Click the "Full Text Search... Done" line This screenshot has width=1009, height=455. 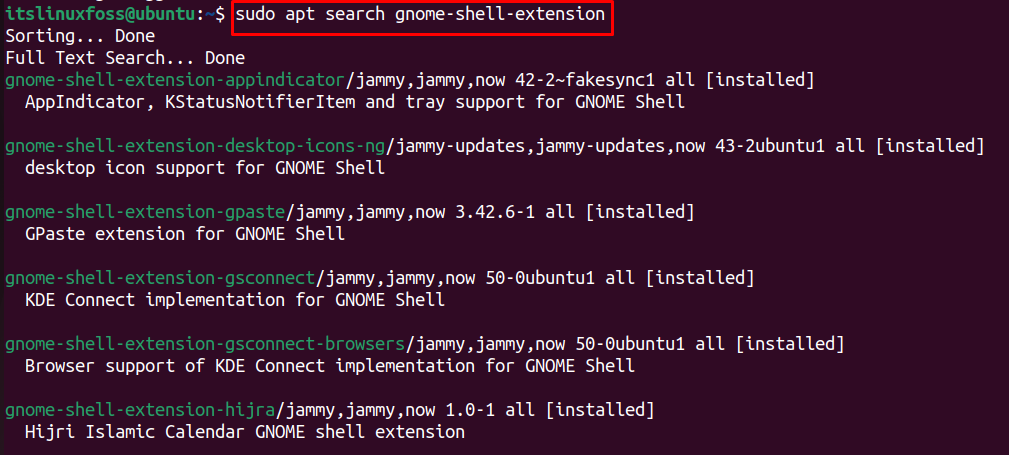click(x=125, y=59)
